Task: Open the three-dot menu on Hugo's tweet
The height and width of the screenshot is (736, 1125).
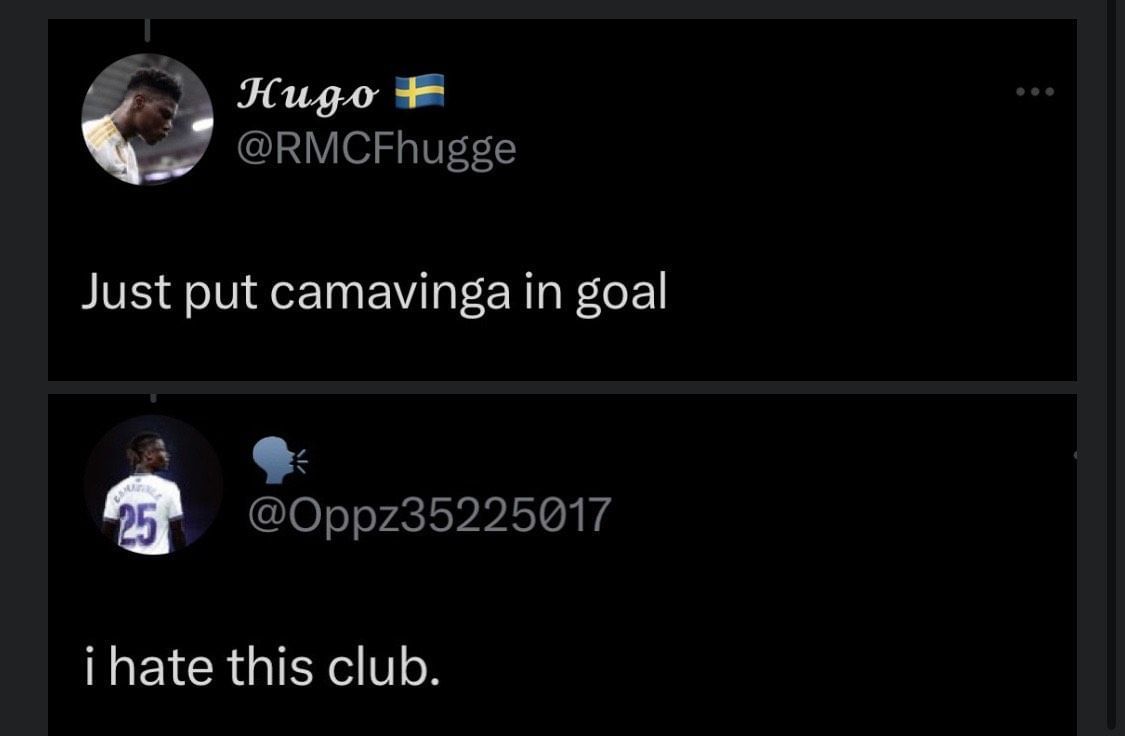Action: click(x=1034, y=93)
